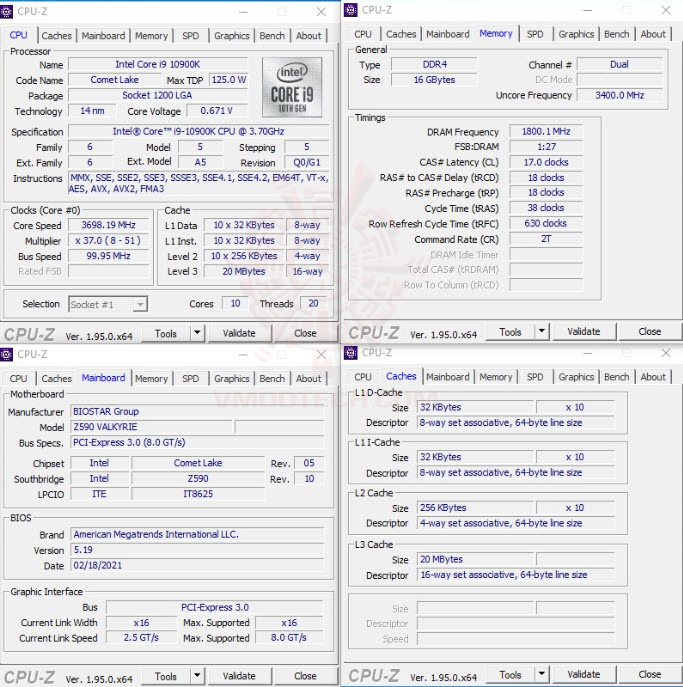Click the DRAM Frequency 1800.1 MHz value
The height and width of the screenshot is (687, 683).
click(546, 131)
